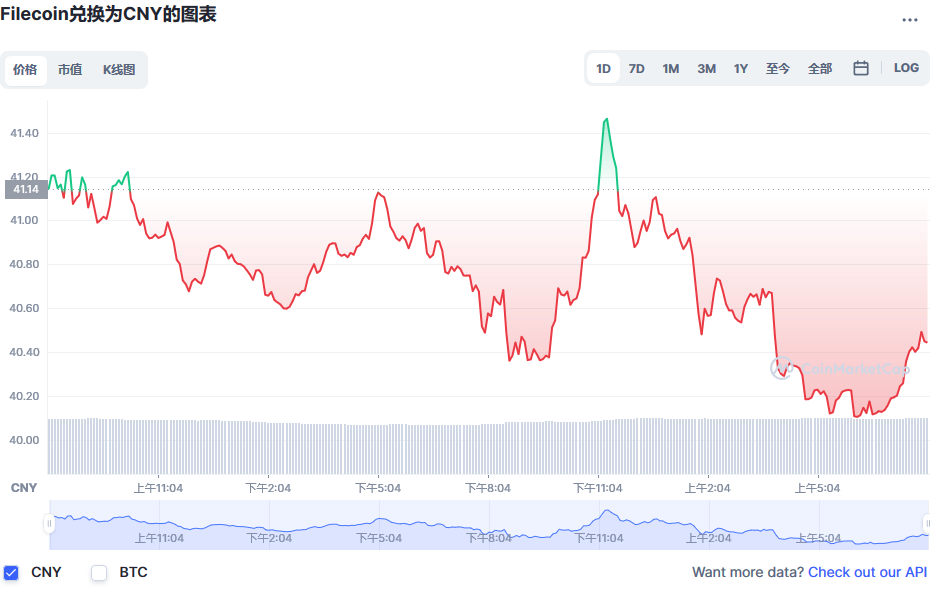Open the calendar date range picker

861,69
